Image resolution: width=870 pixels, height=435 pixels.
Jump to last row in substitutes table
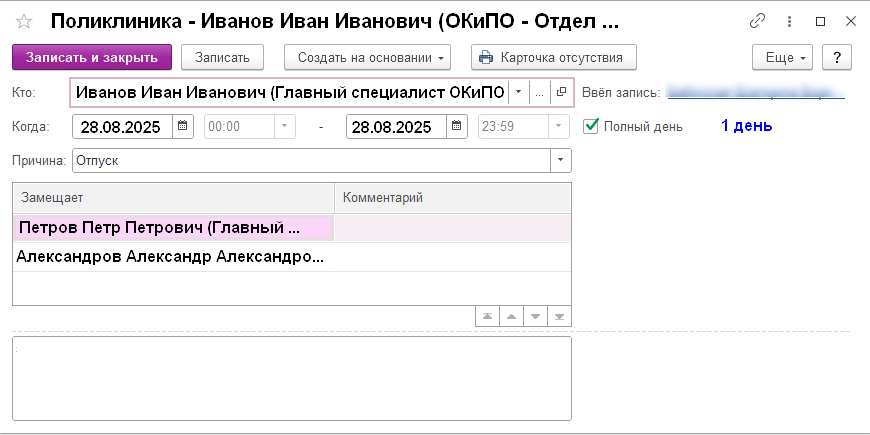point(560,316)
